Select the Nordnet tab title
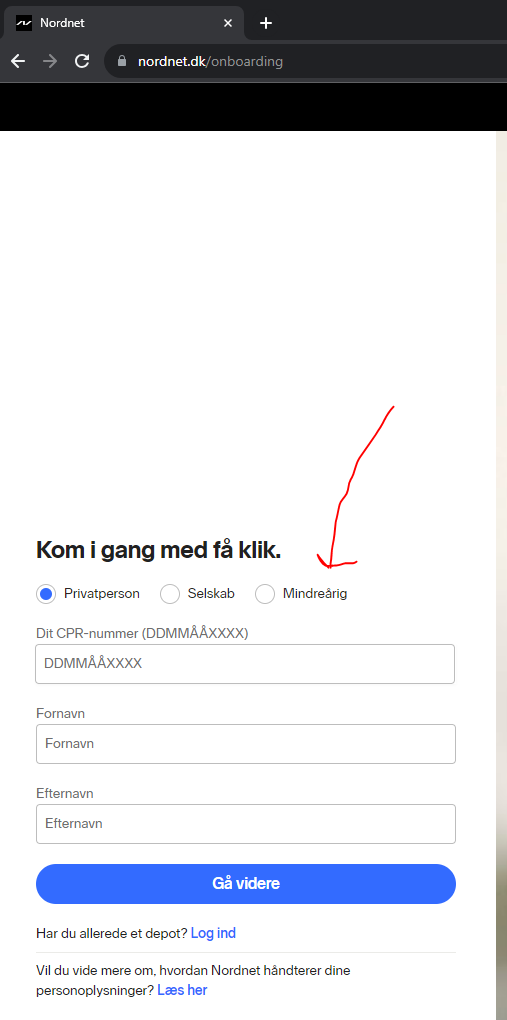The width and height of the screenshot is (507, 1020). [x=62, y=23]
